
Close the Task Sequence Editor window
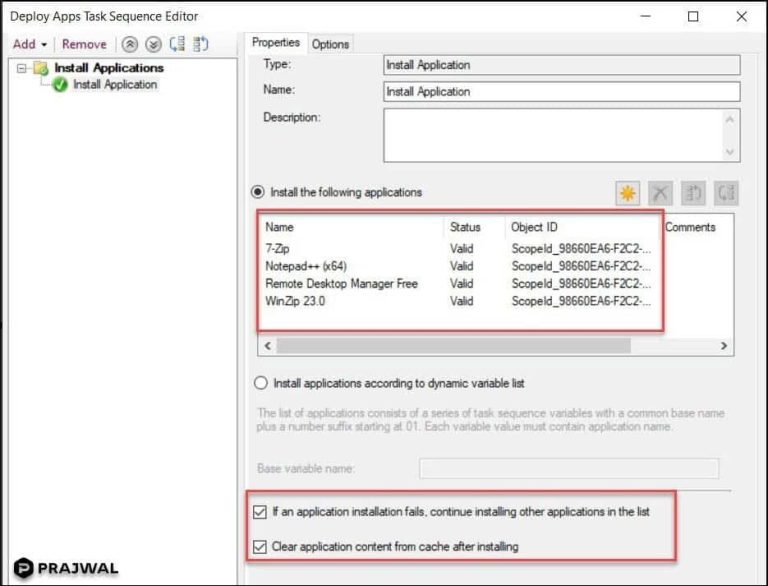coord(741,17)
